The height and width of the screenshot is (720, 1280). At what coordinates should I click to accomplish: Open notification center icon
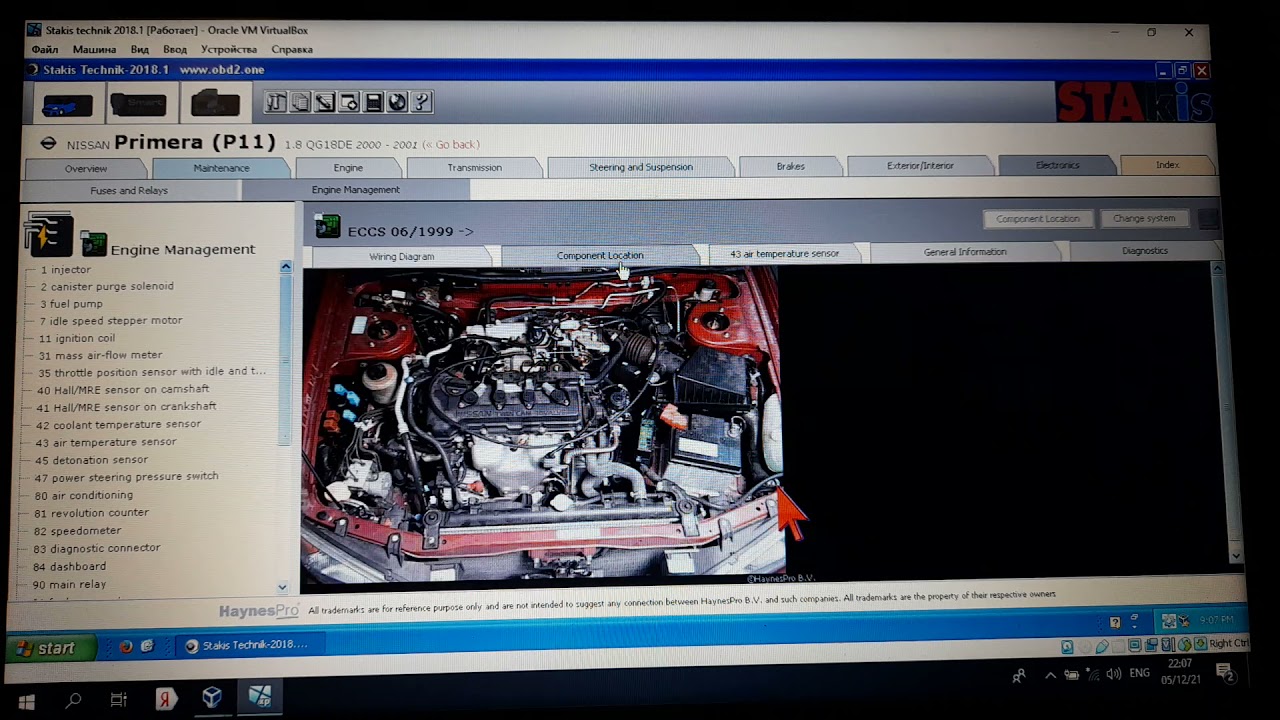tap(1226, 674)
